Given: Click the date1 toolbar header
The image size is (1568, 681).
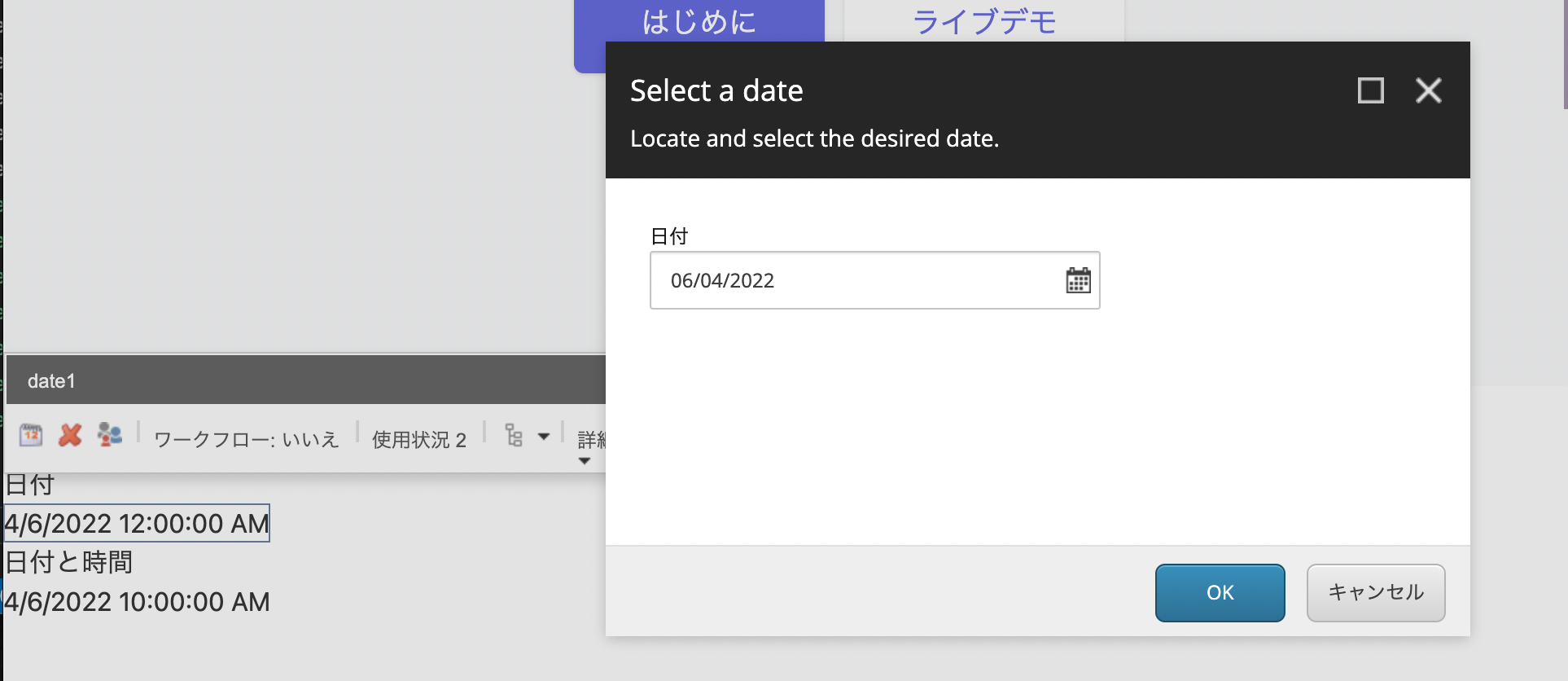Looking at the screenshot, I should point(306,380).
